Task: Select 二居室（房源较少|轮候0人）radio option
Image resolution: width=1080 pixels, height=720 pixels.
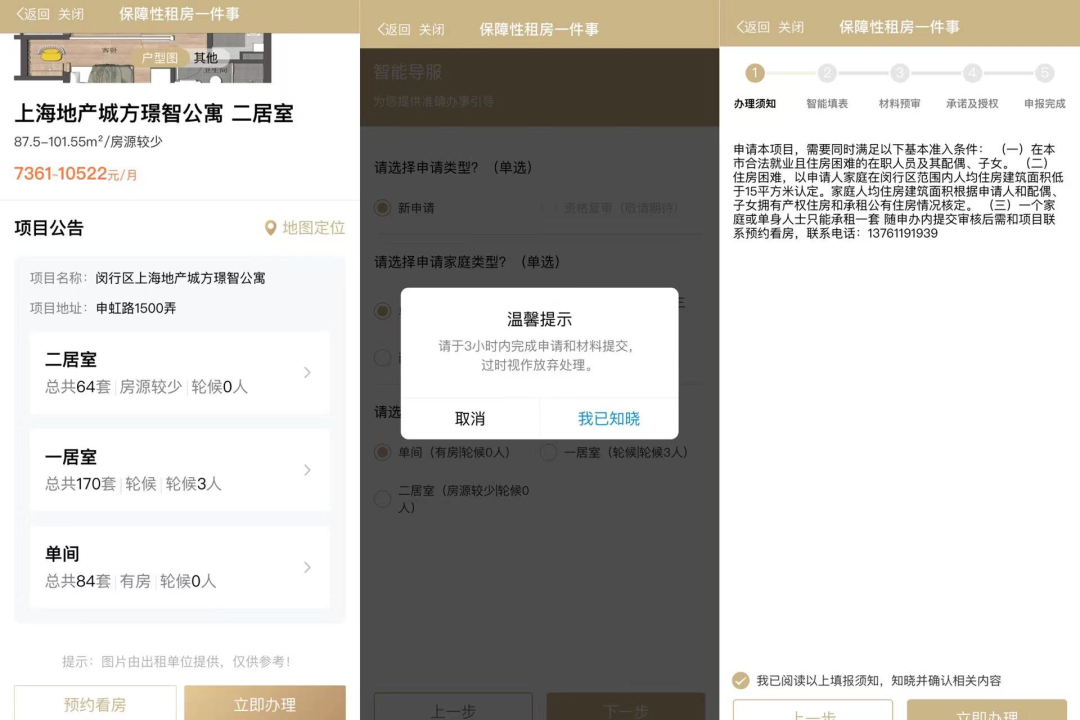Action: click(383, 499)
